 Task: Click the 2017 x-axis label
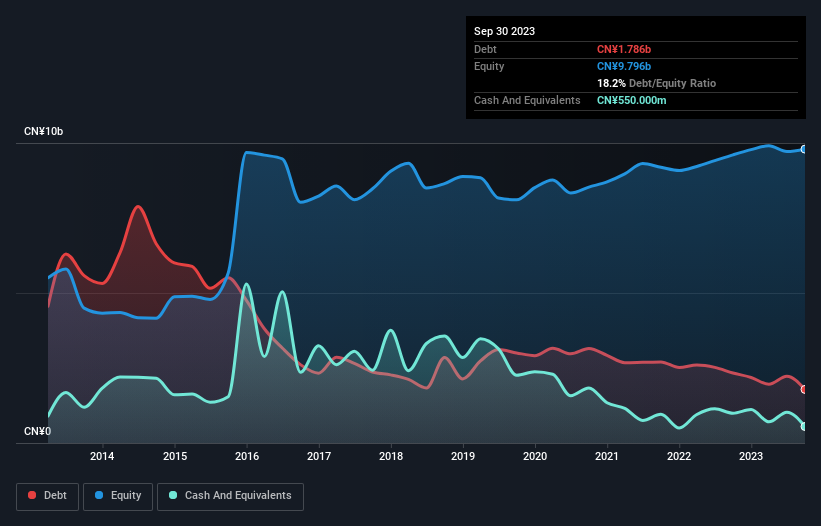319,456
